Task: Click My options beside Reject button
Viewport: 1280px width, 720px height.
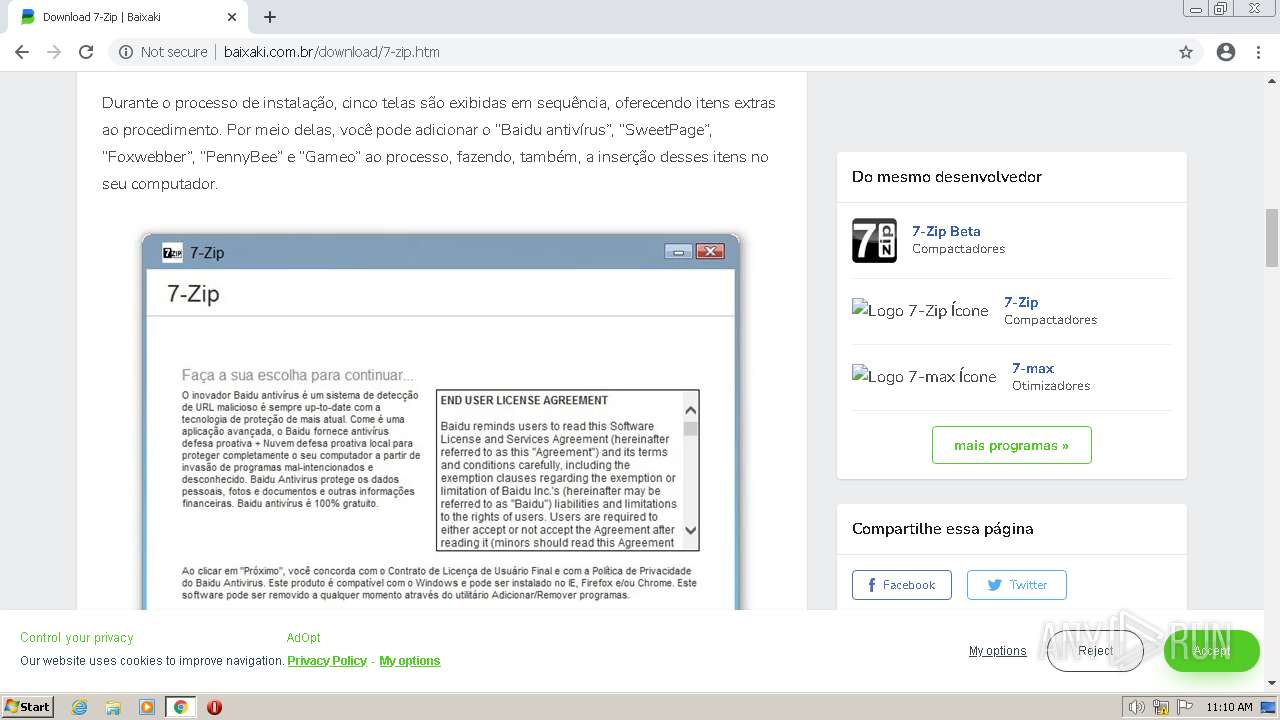Action: click(x=997, y=651)
